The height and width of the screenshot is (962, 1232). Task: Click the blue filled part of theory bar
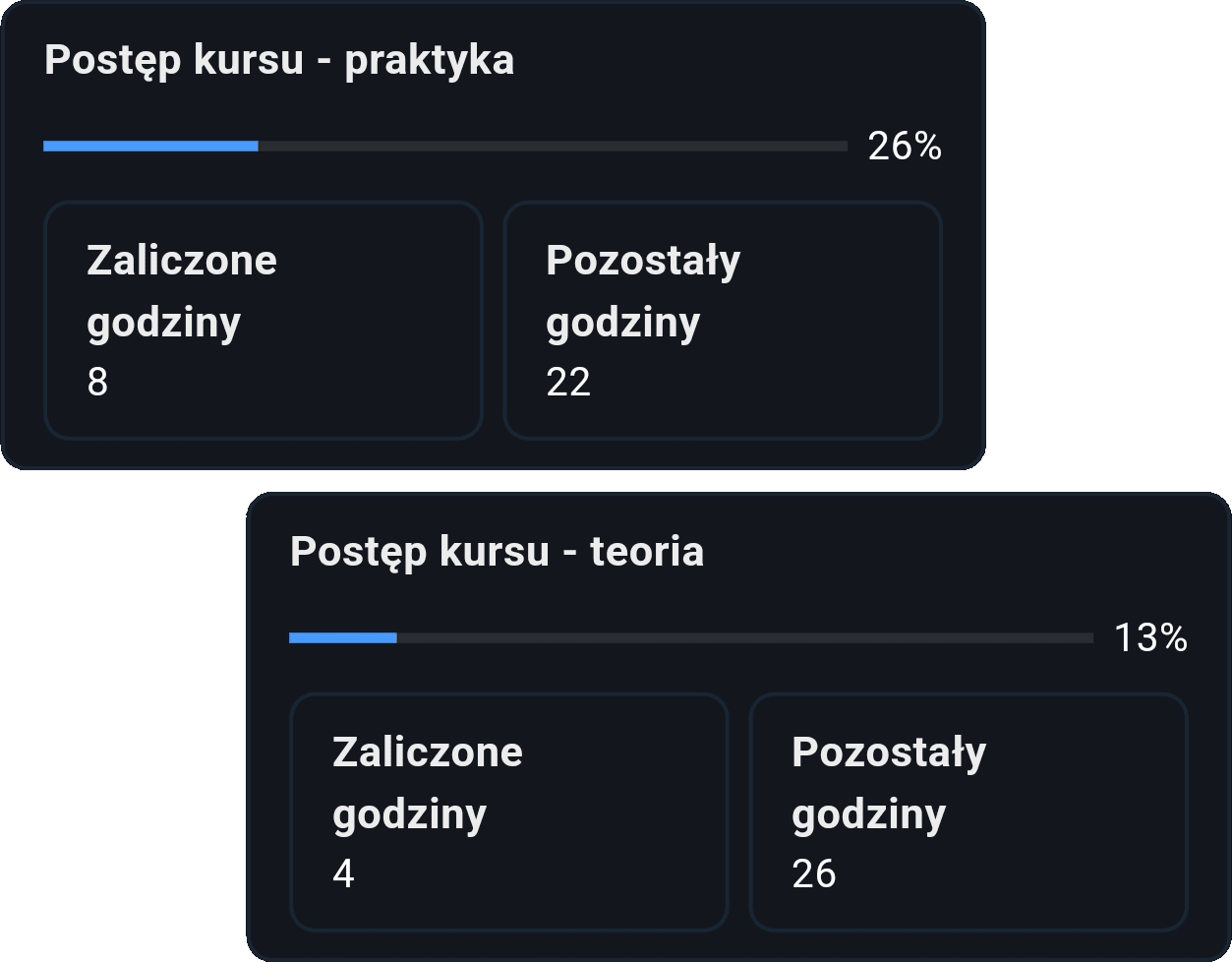tap(343, 638)
